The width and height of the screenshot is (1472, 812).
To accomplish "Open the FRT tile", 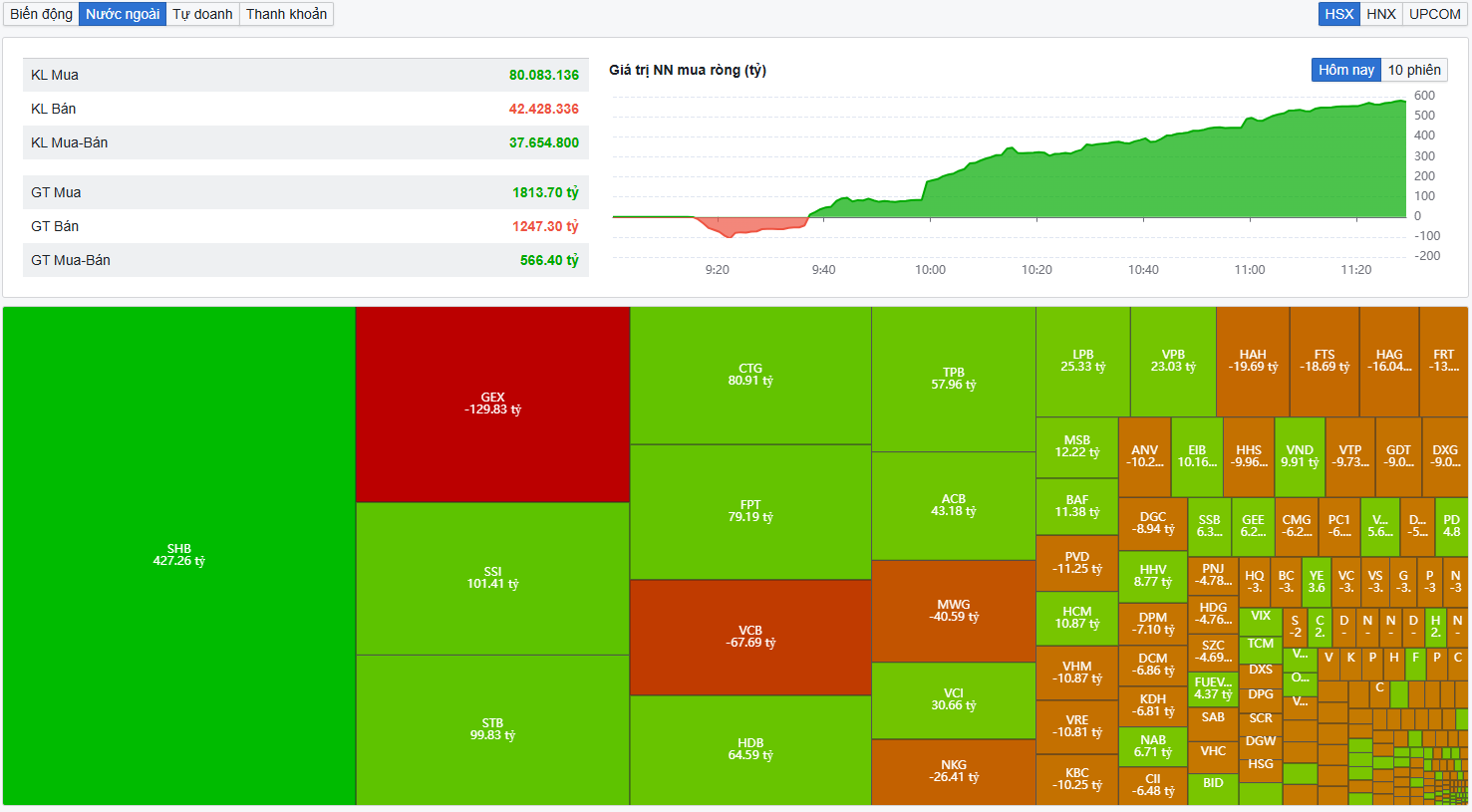I will coord(1444,362).
